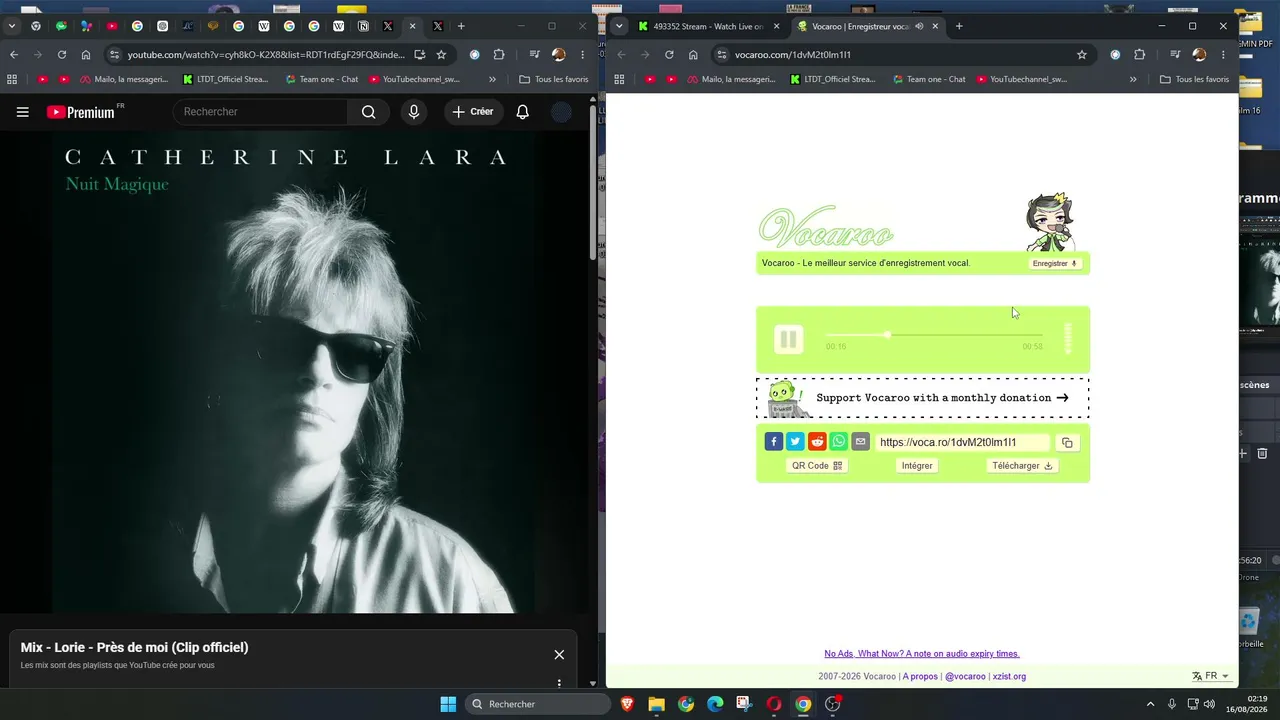This screenshot has height=720, width=1280.
Task: Go to YouTube Premium home logo
Action: [83, 112]
